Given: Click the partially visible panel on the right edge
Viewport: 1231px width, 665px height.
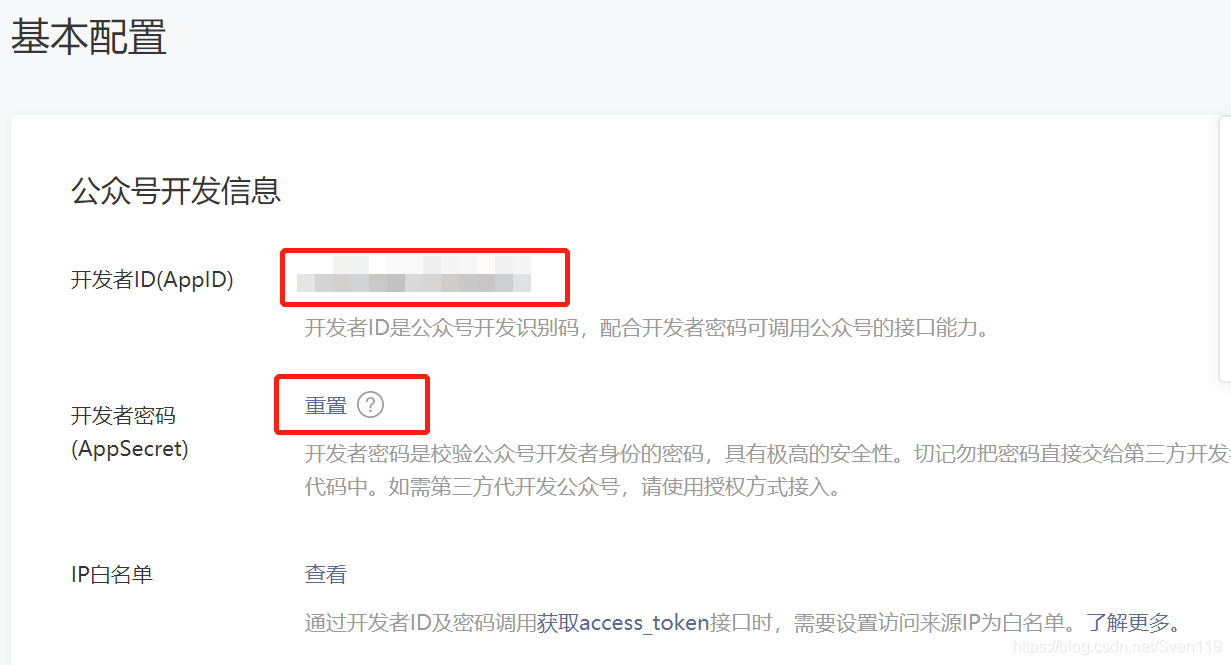Looking at the screenshot, I should point(1225,248).
